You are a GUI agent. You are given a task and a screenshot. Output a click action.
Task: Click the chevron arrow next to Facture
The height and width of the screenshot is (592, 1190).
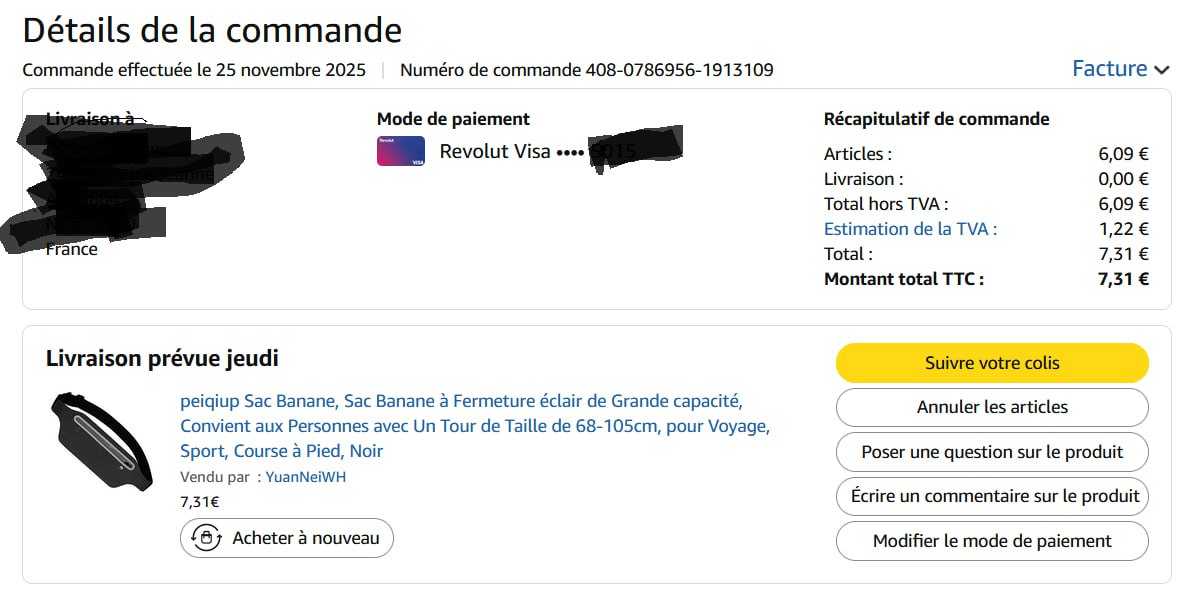click(1161, 70)
